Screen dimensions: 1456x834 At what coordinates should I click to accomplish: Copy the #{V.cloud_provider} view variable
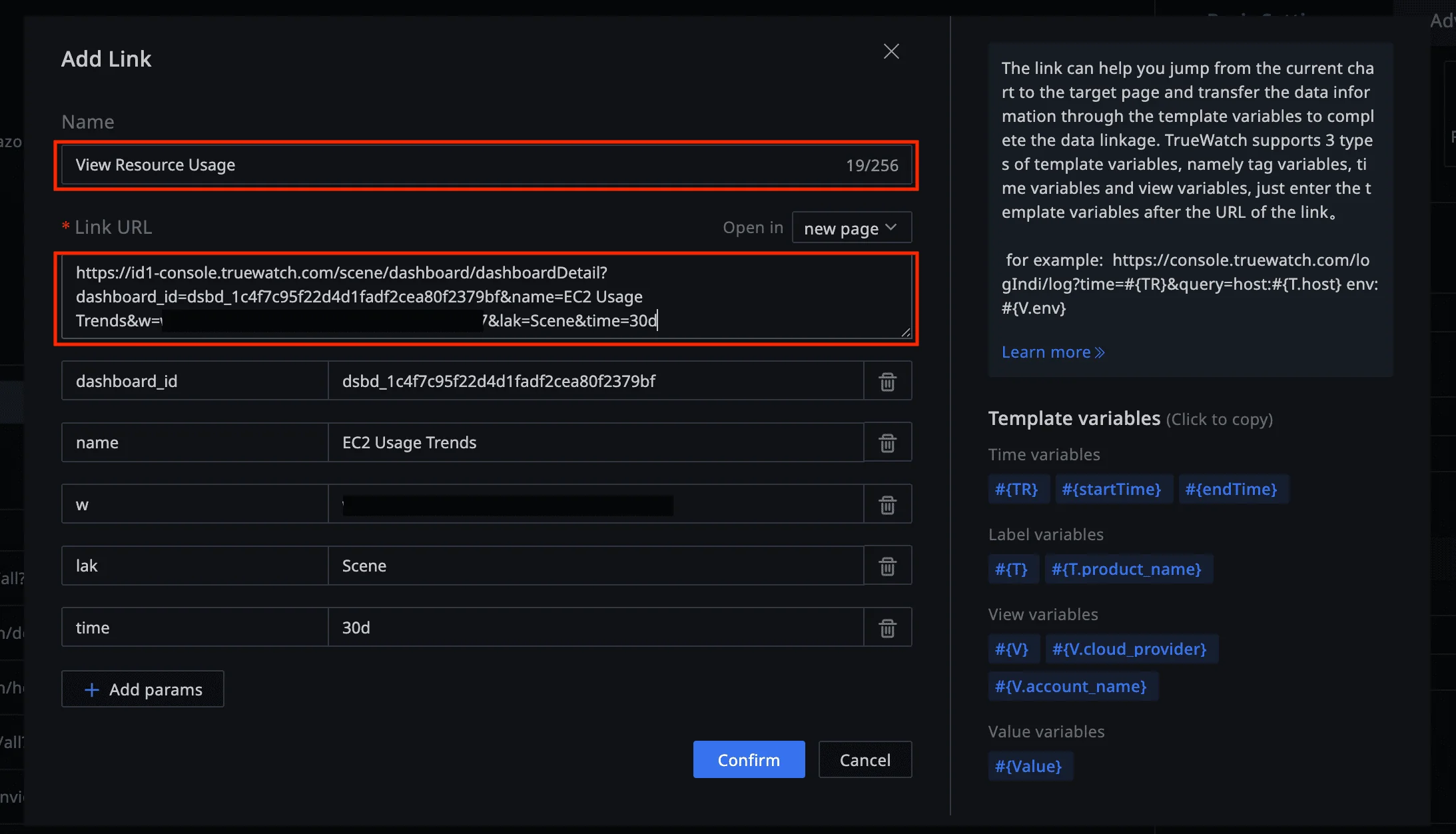(x=1130, y=649)
